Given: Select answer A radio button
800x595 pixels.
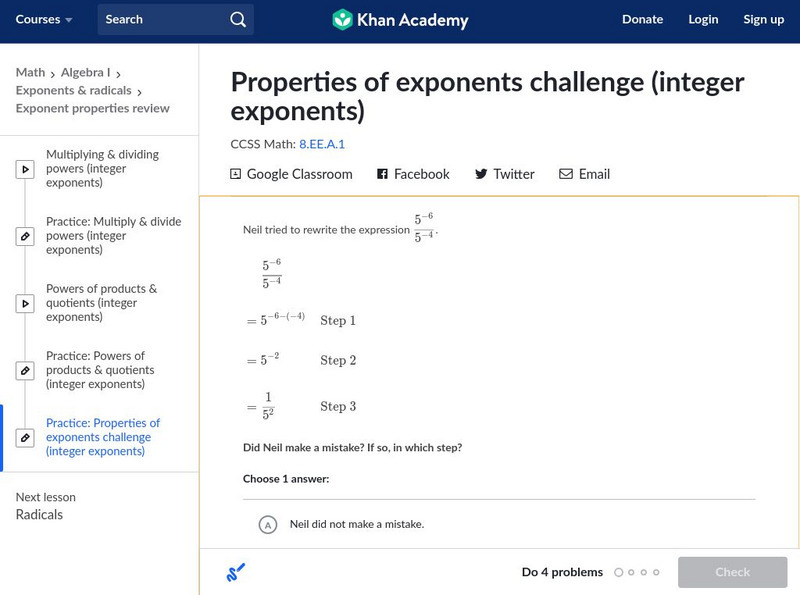Looking at the screenshot, I should click(267, 524).
